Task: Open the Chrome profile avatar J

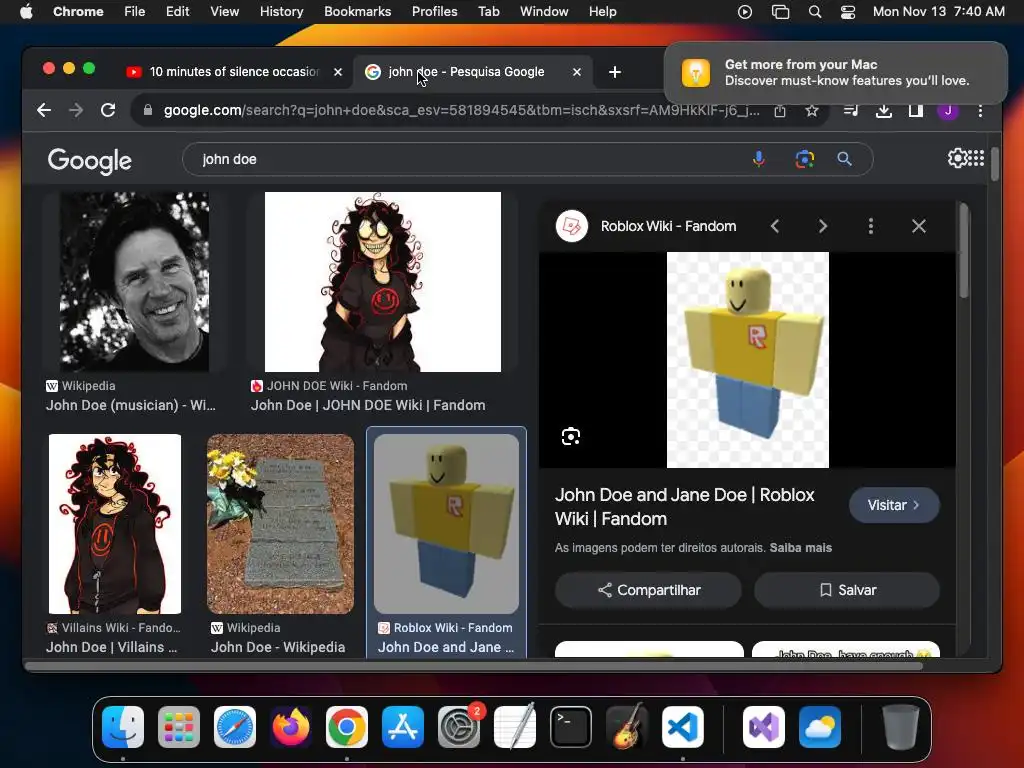Action: pos(948,111)
